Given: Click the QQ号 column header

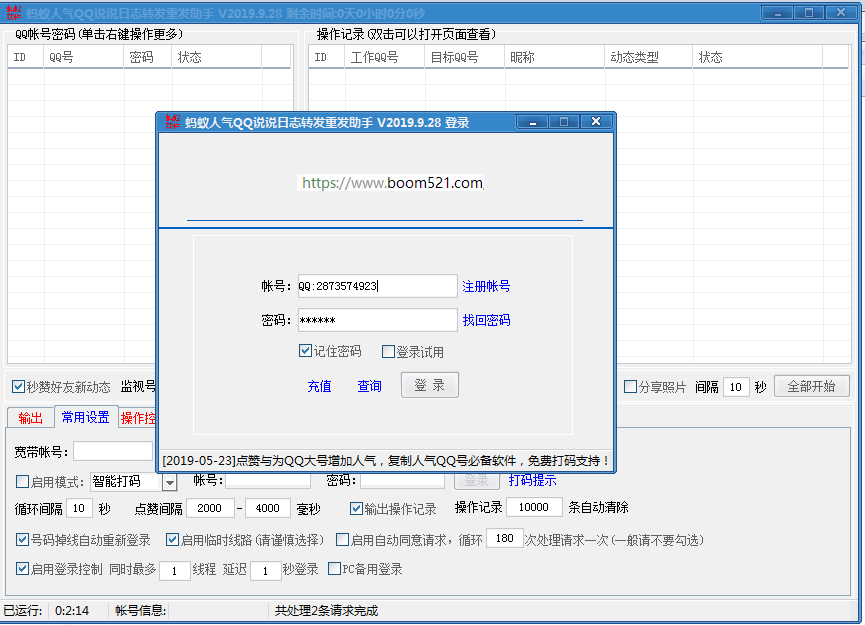Looking at the screenshot, I should 83,57.
